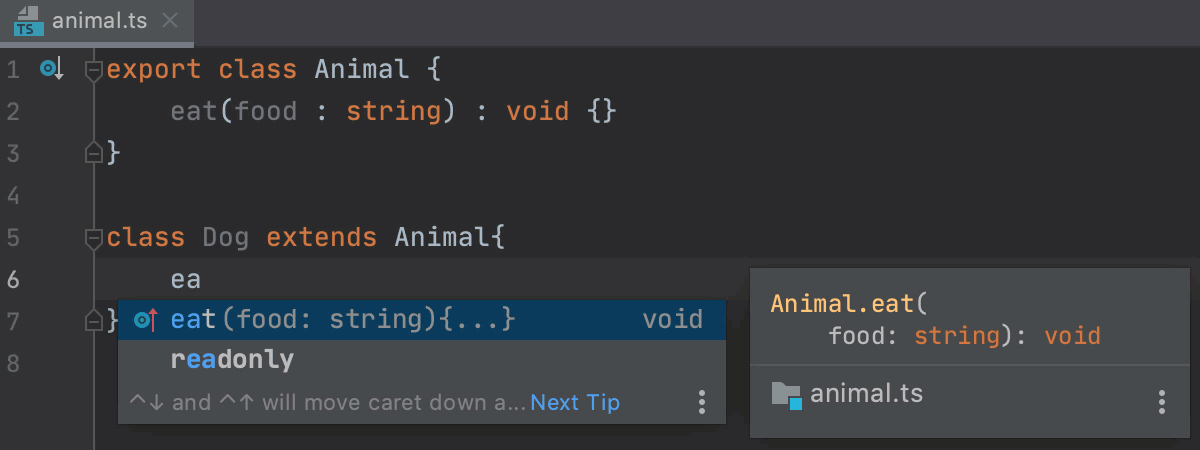The width and height of the screenshot is (1200, 450).
Task: Click the fold end marker on line 7
Action: pos(94,321)
